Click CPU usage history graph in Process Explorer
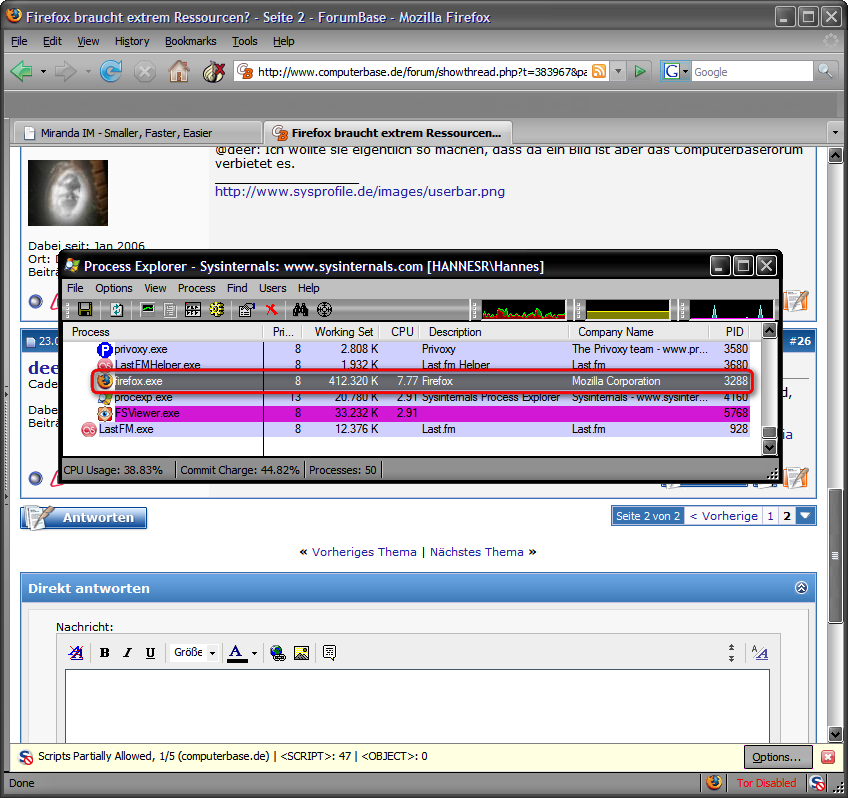 tap(523, 310)
